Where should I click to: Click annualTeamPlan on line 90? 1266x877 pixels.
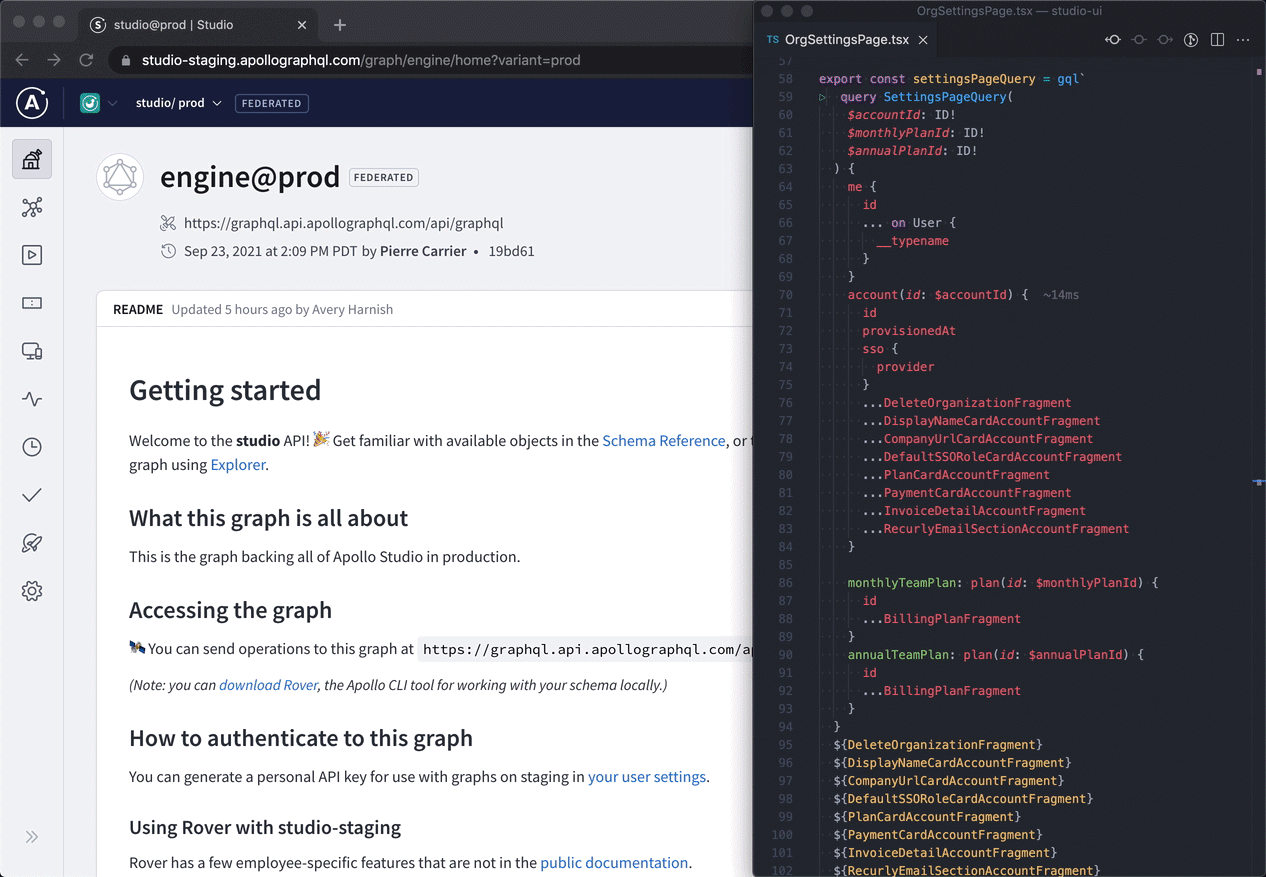point(898,655)
